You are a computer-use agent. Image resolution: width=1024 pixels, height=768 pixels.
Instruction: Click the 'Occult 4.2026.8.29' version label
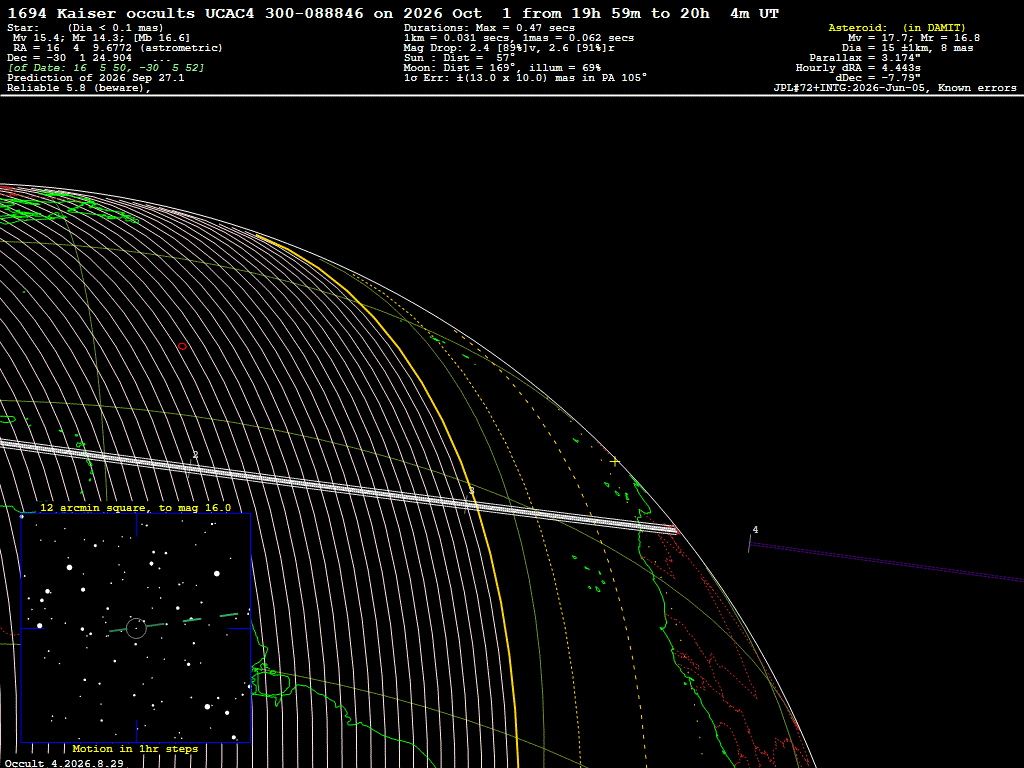[x=64, y=763]
